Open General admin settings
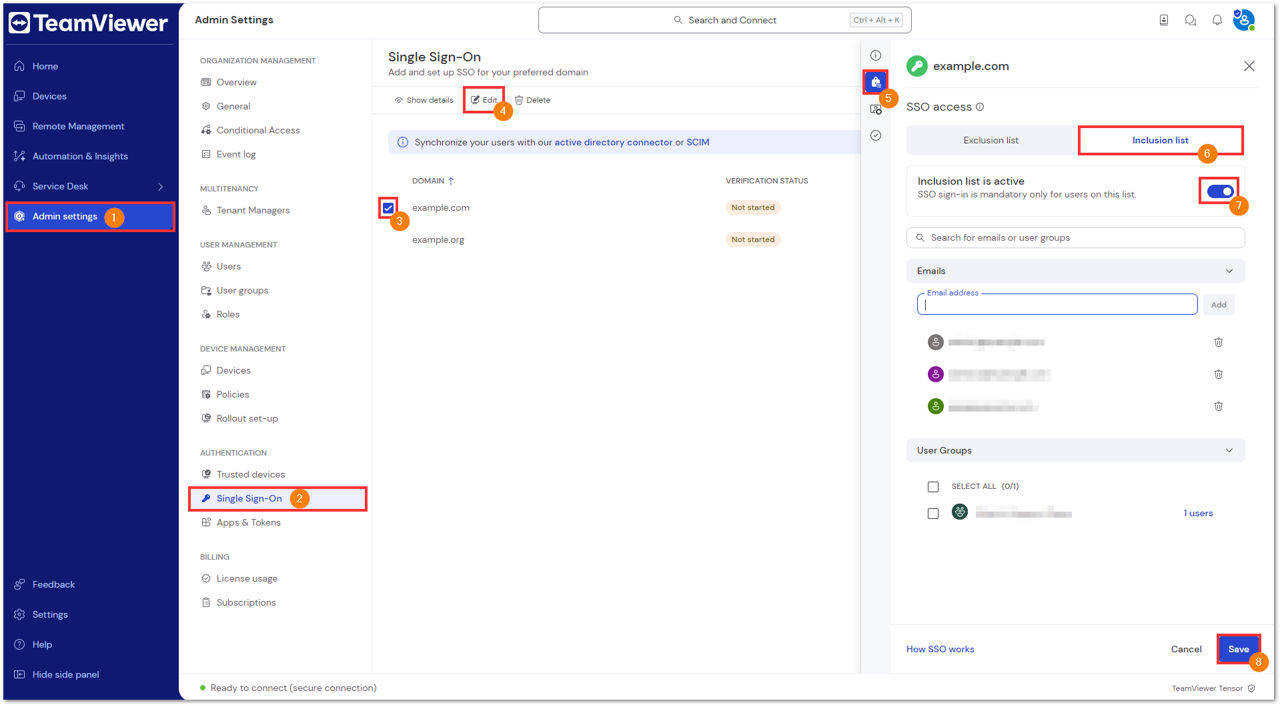Viewport: 1280px width, 706px height. point(233,106)
